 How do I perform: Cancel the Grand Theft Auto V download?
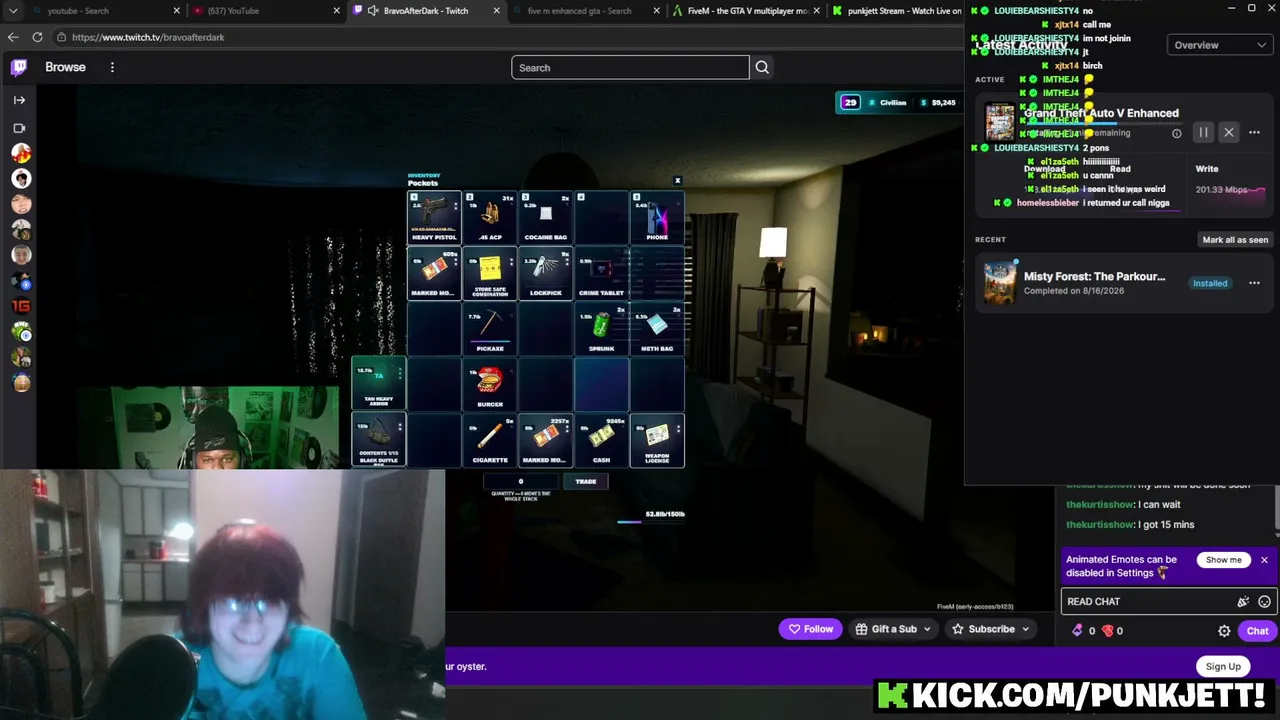point(1229,132)
